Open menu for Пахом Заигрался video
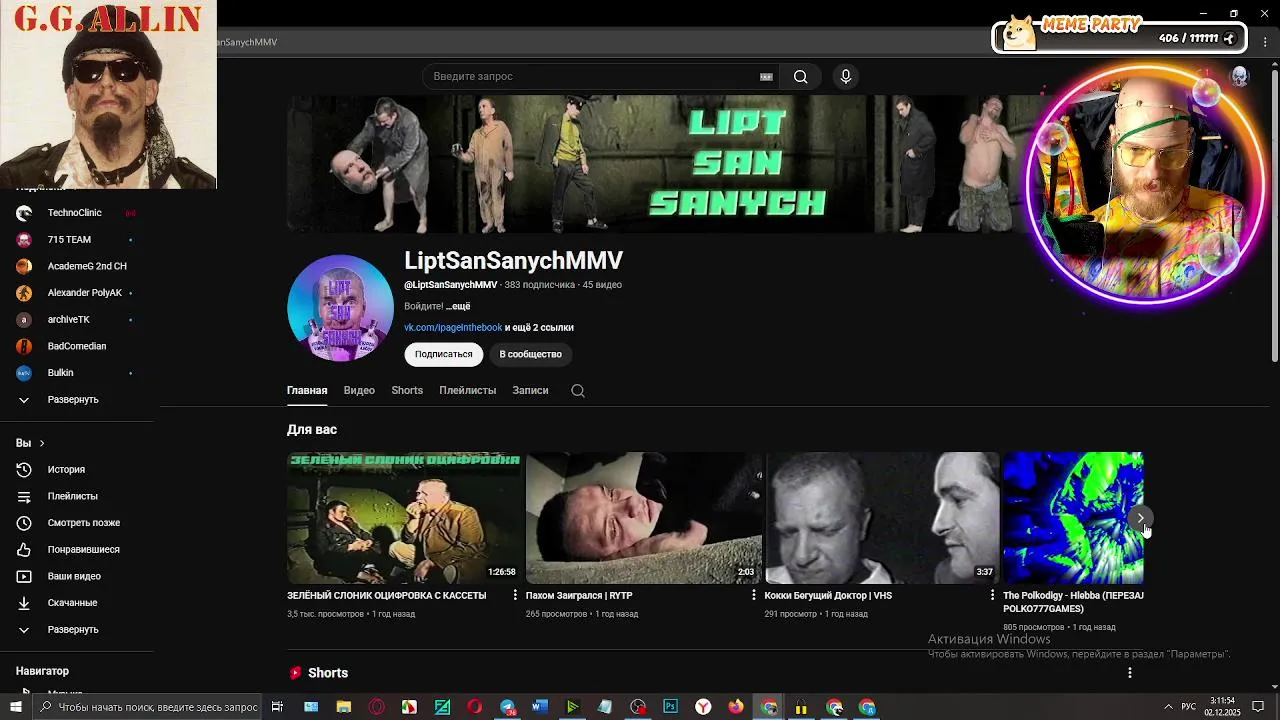Viewport: 1280px width, 720px height. click(754, 595)
